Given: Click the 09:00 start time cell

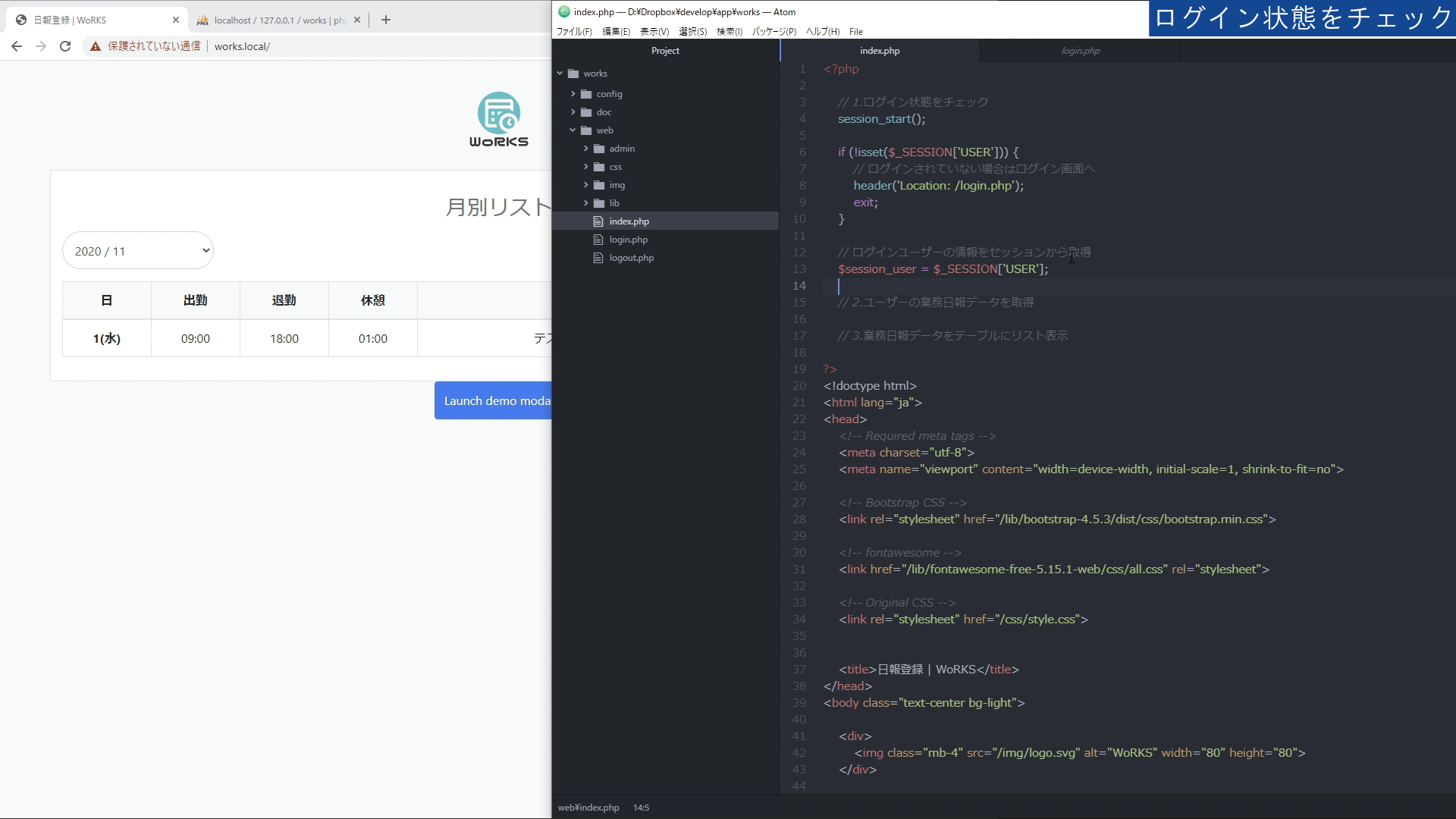Looking at the screenshot, I should (196, 338).
